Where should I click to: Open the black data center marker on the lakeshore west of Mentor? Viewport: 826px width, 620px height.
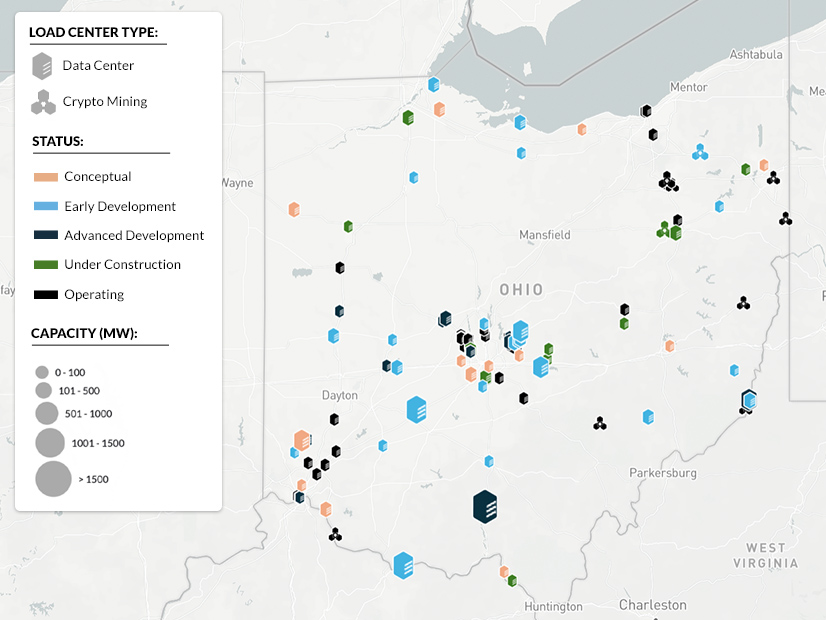point(646,111)
